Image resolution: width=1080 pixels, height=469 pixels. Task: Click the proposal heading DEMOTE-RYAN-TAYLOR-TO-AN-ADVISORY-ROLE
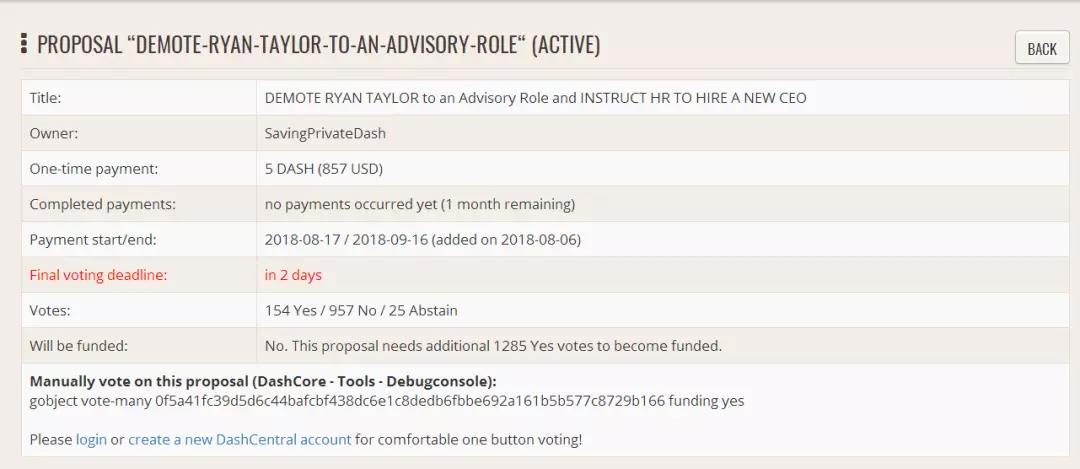[318, 45]
